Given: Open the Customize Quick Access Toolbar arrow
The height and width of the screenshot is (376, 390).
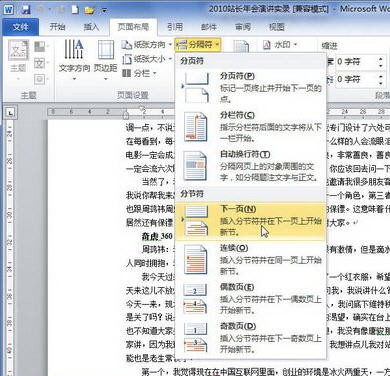Looking at the screenshot, I should point(104,11).
